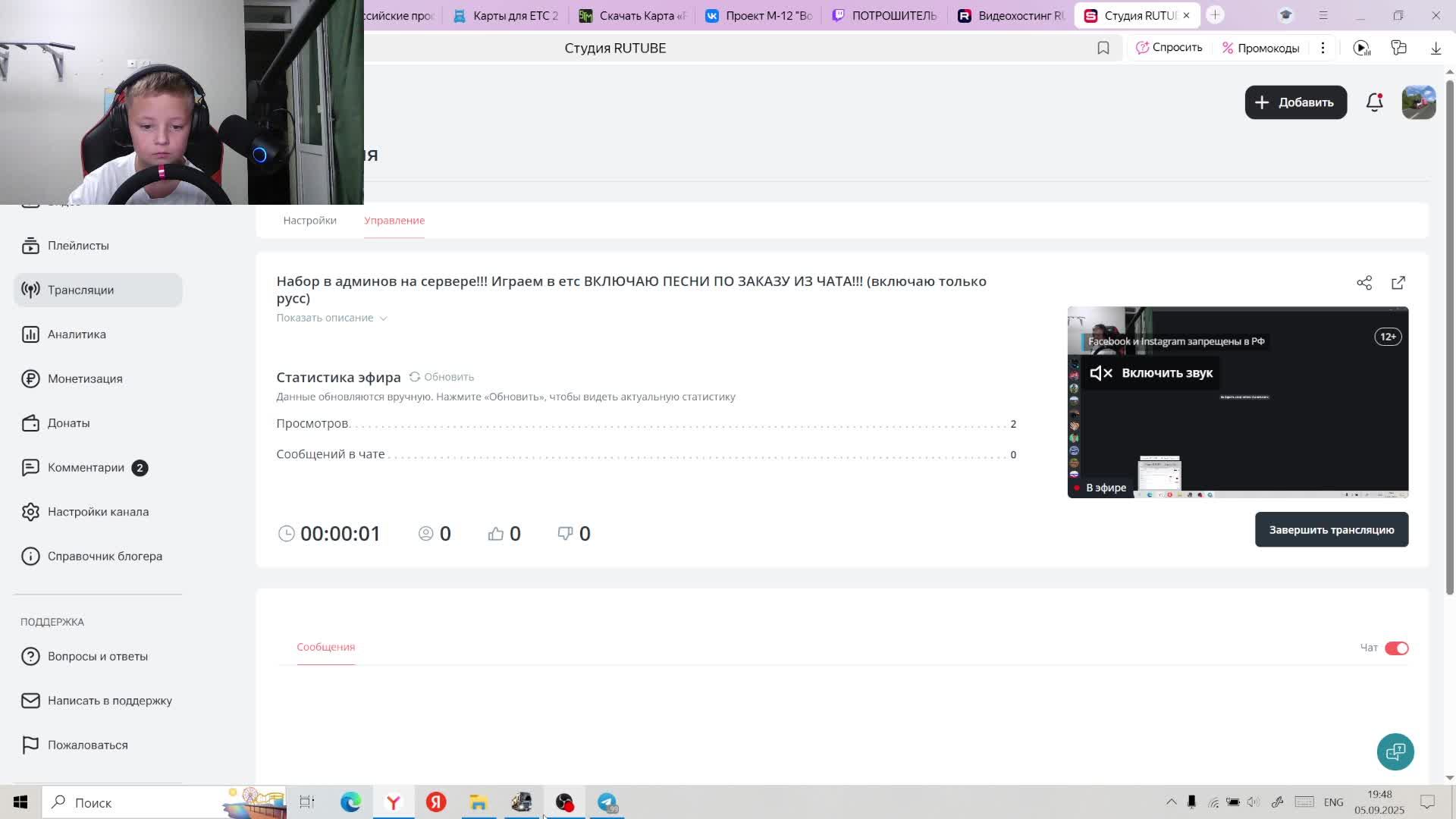This screenshot has width=1456, height=819.
Task: Select the Сообщения tab
Action: [325, 647]
